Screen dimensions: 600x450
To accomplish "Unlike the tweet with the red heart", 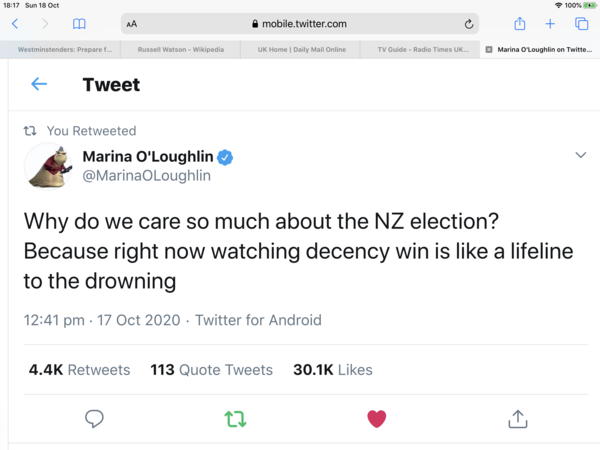I will tap(376, 419).
